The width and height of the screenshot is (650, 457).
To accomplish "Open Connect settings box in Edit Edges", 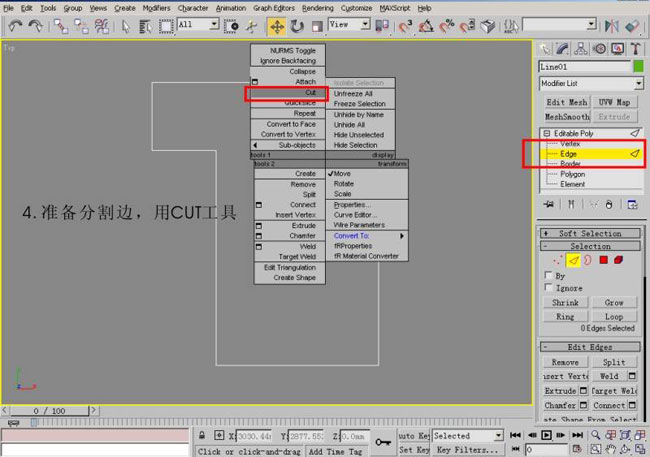I will [x=632, y=405].
